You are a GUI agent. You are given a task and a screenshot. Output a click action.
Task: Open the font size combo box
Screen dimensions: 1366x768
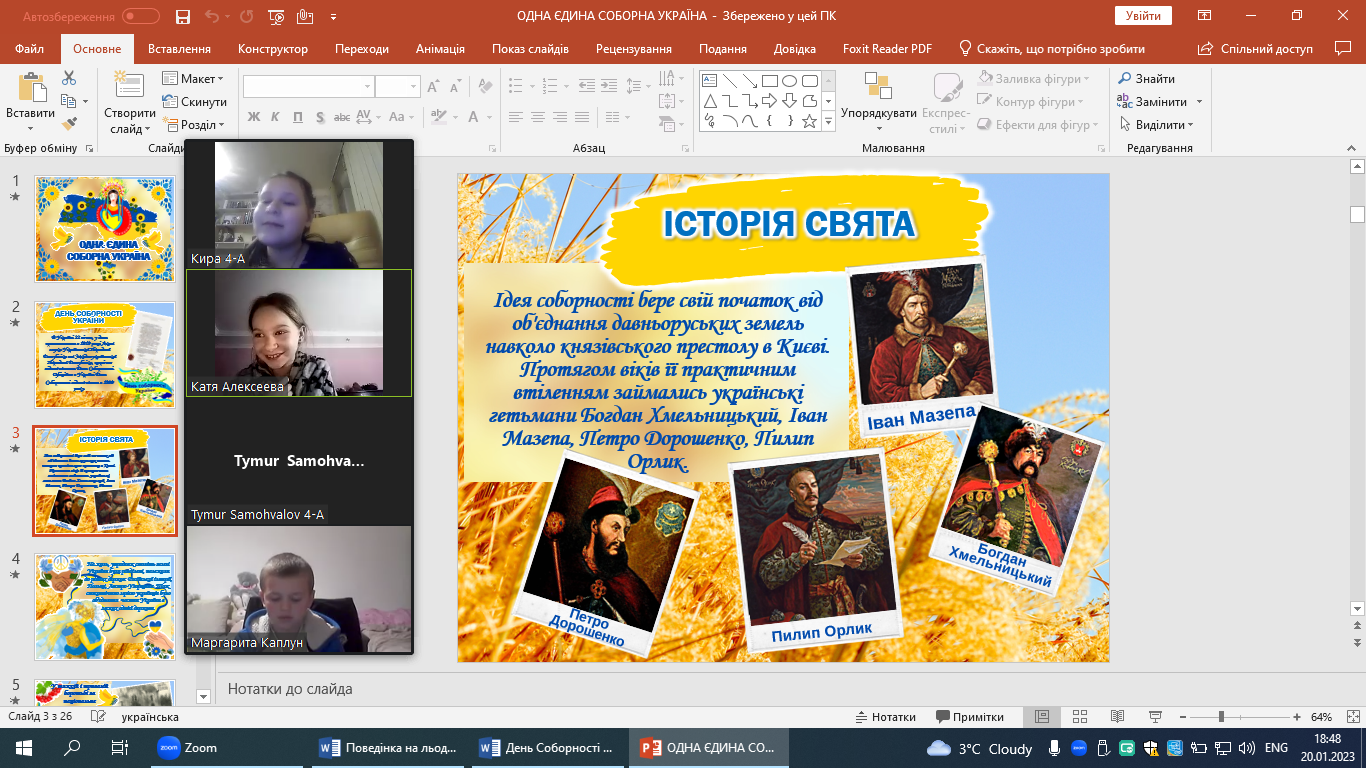[x=397, y=87]
